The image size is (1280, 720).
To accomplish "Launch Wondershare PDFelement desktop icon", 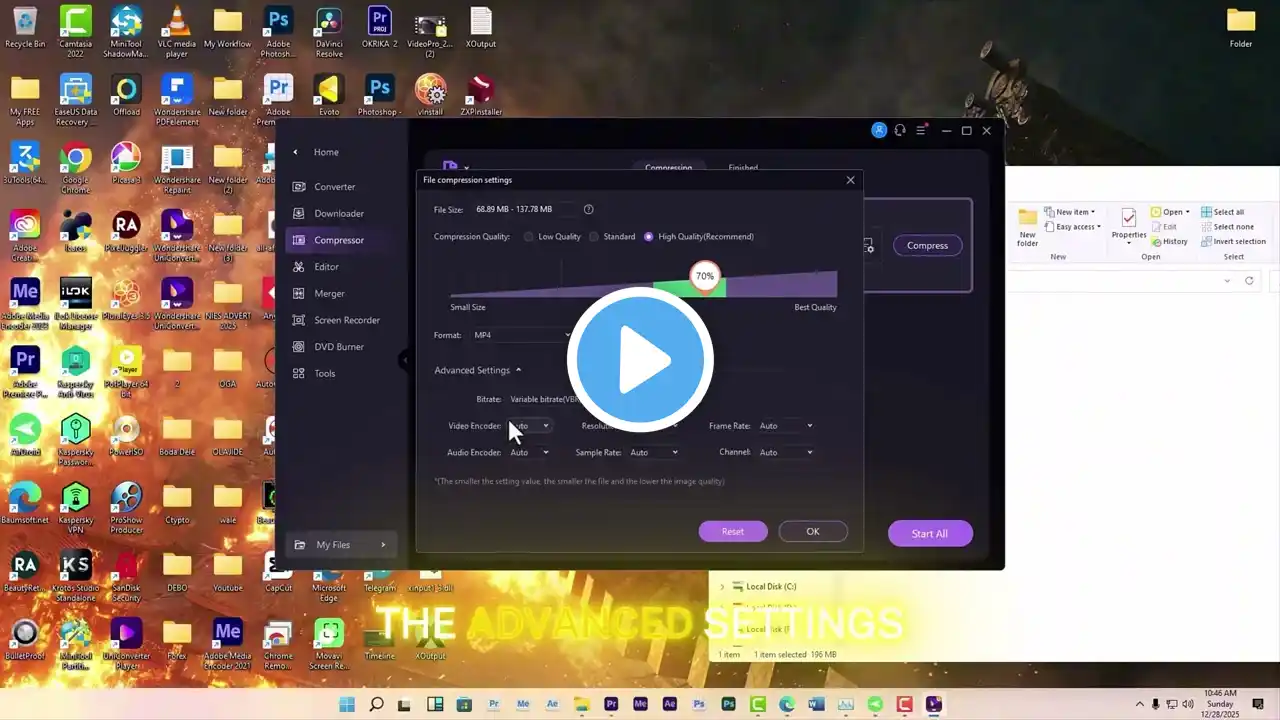I will pyautogui.click(x=177, y=100).
